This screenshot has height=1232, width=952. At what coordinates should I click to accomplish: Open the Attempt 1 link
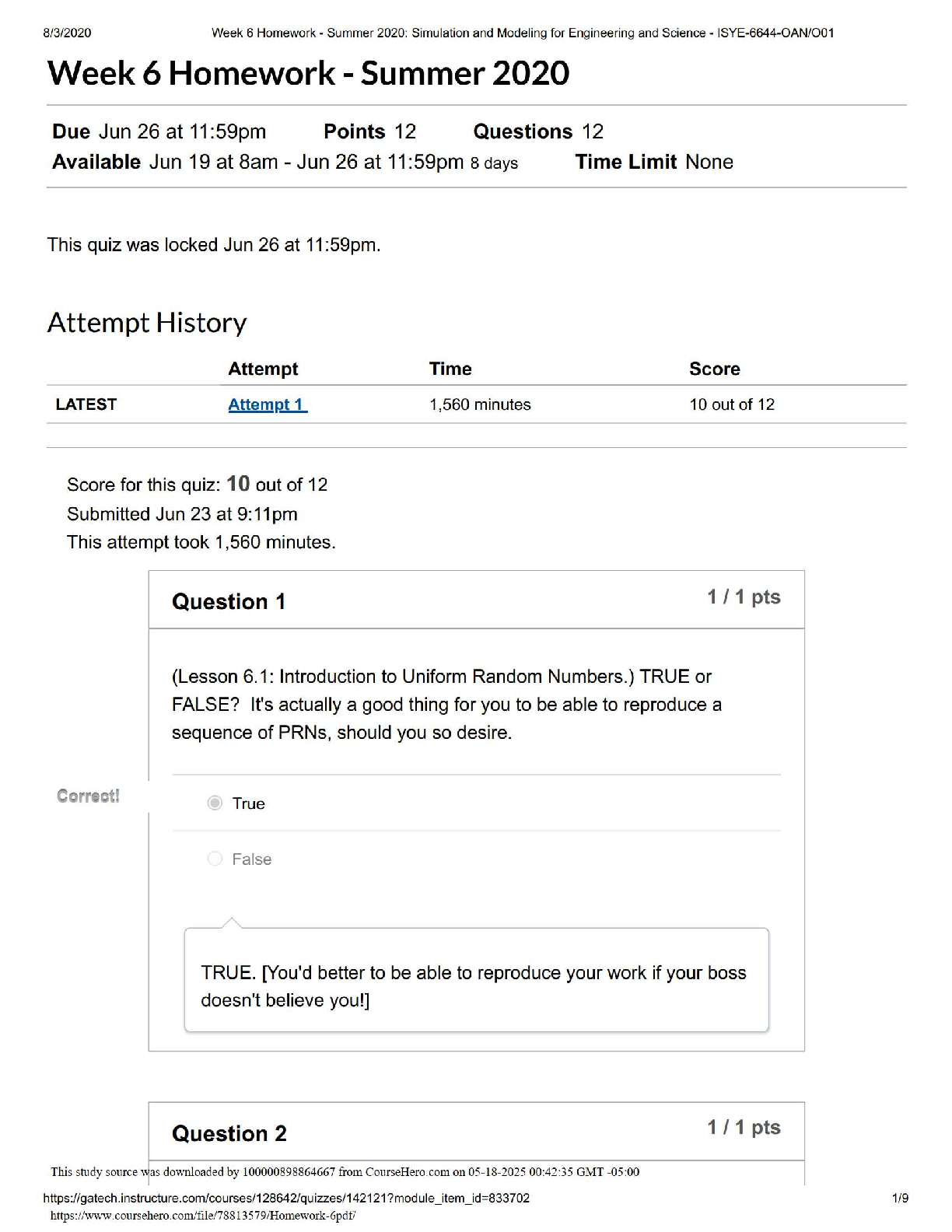267,404
